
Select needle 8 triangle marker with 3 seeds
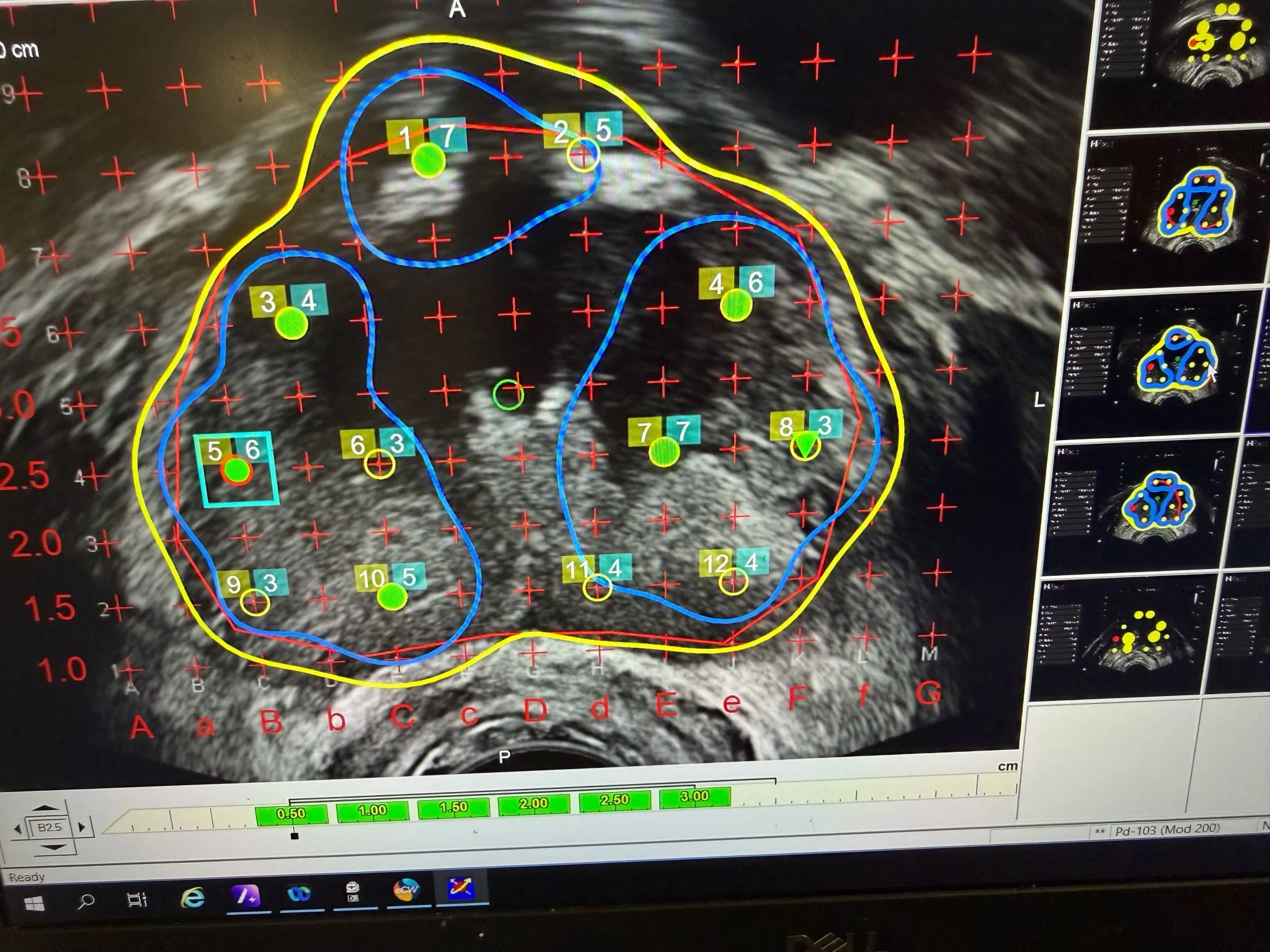(x=805, y=444)
